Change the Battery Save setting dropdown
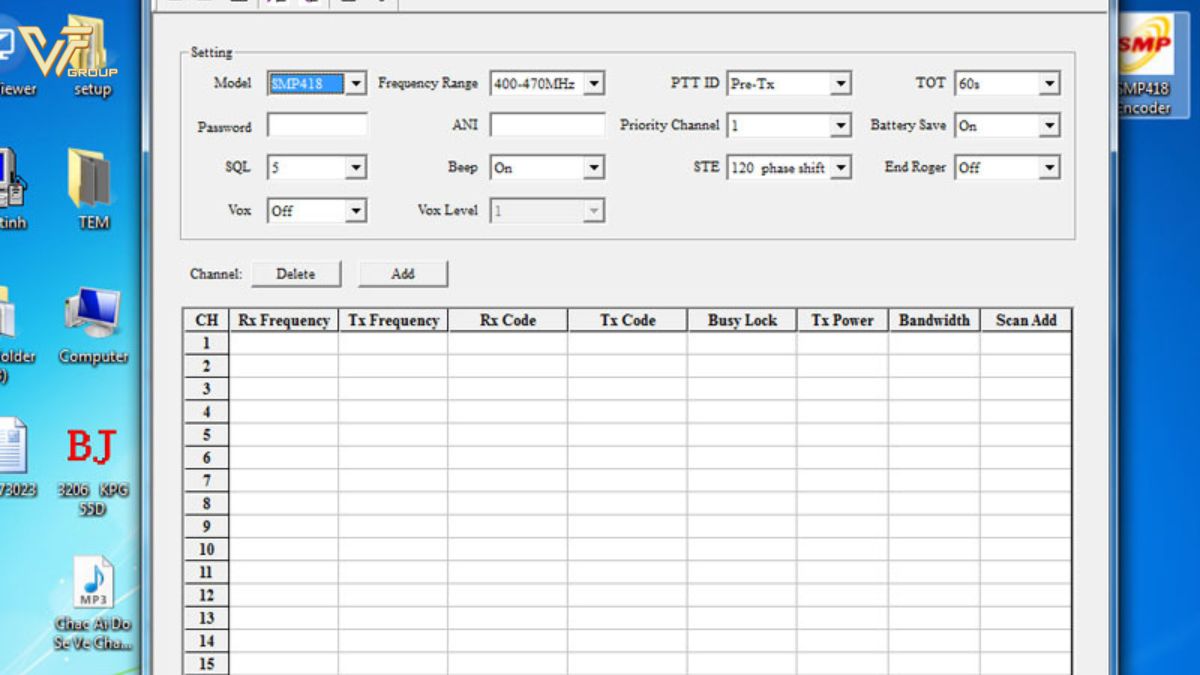Screen dimensions: 1200x675 tap(1048, 126)
